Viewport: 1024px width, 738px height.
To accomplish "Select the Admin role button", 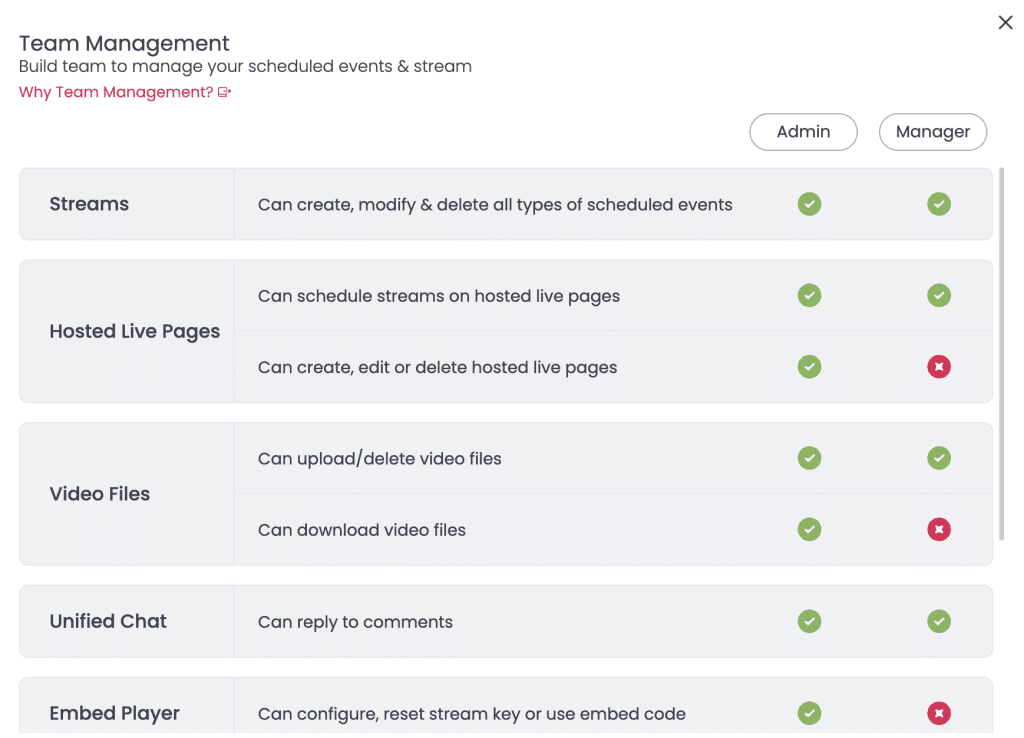I will click(803, 132).
